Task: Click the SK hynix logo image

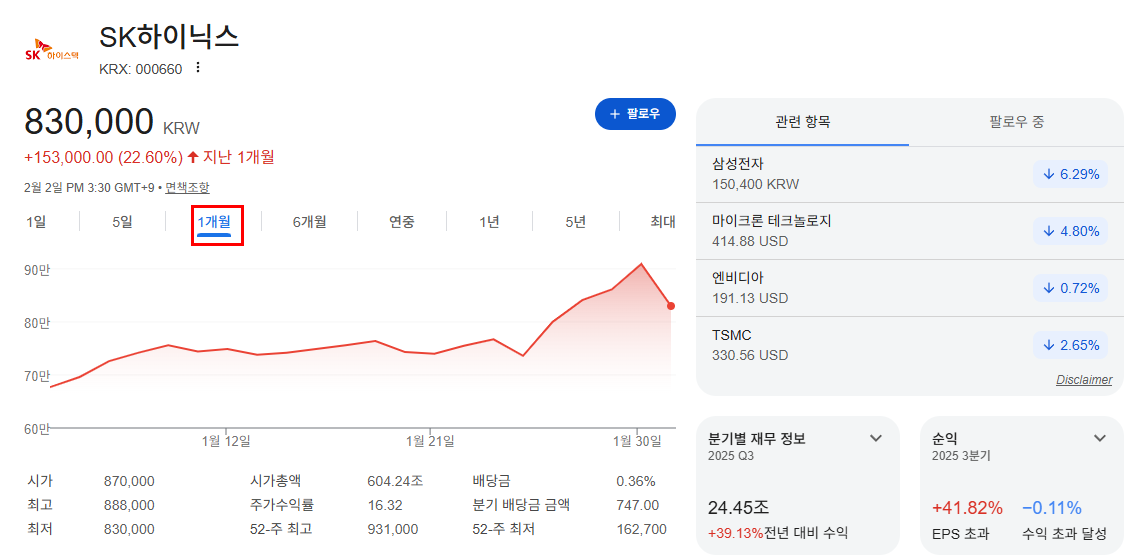Action: 51,51
